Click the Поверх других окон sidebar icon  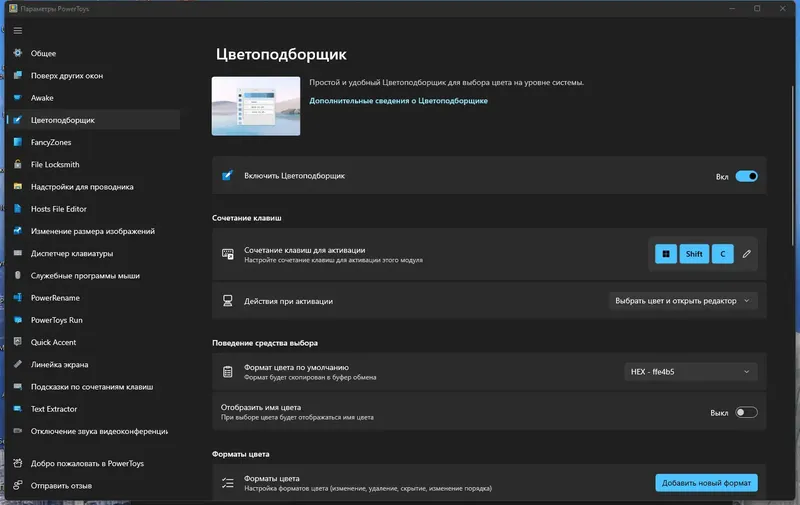pos(18,75)
